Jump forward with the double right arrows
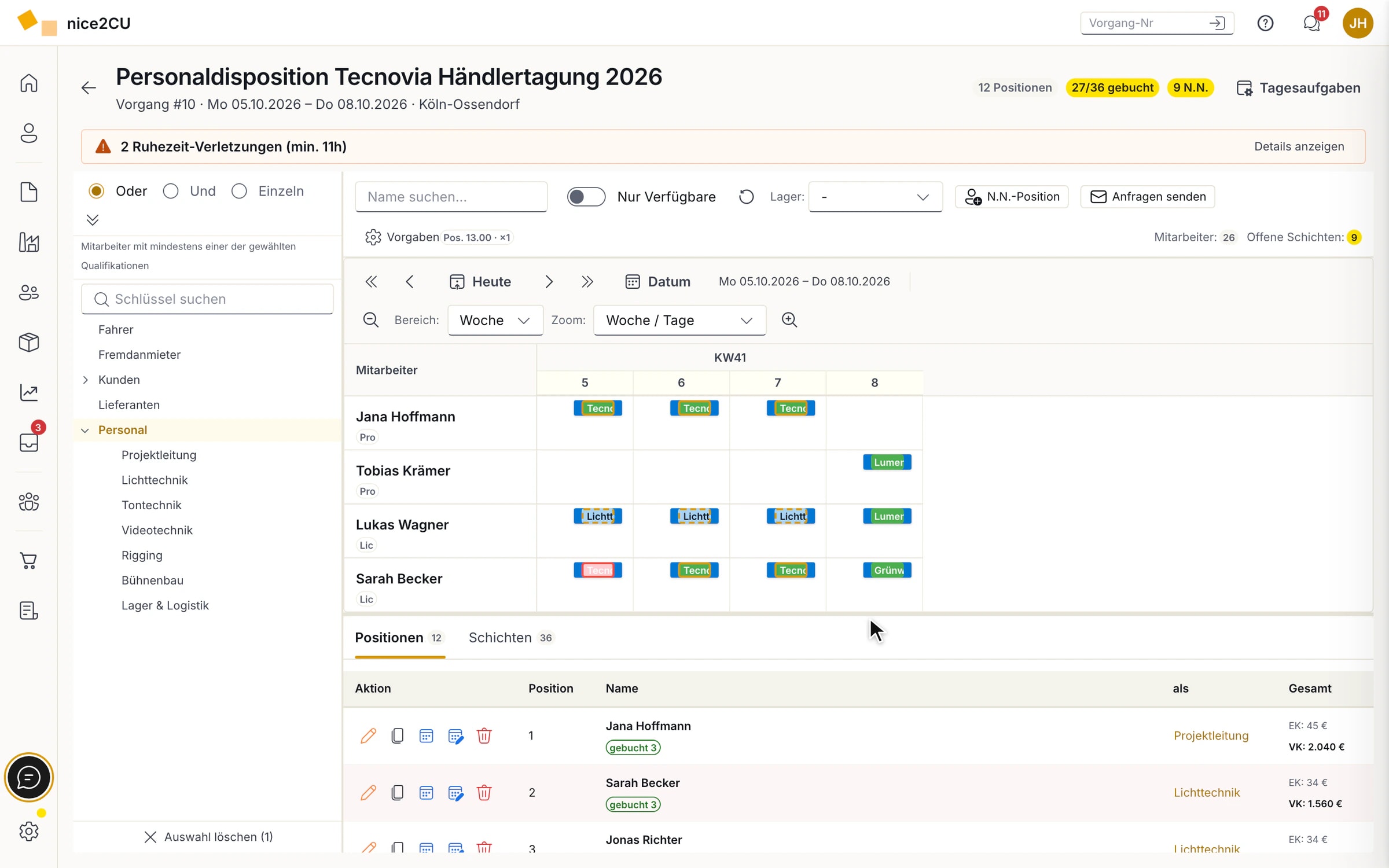 [587, 282]
